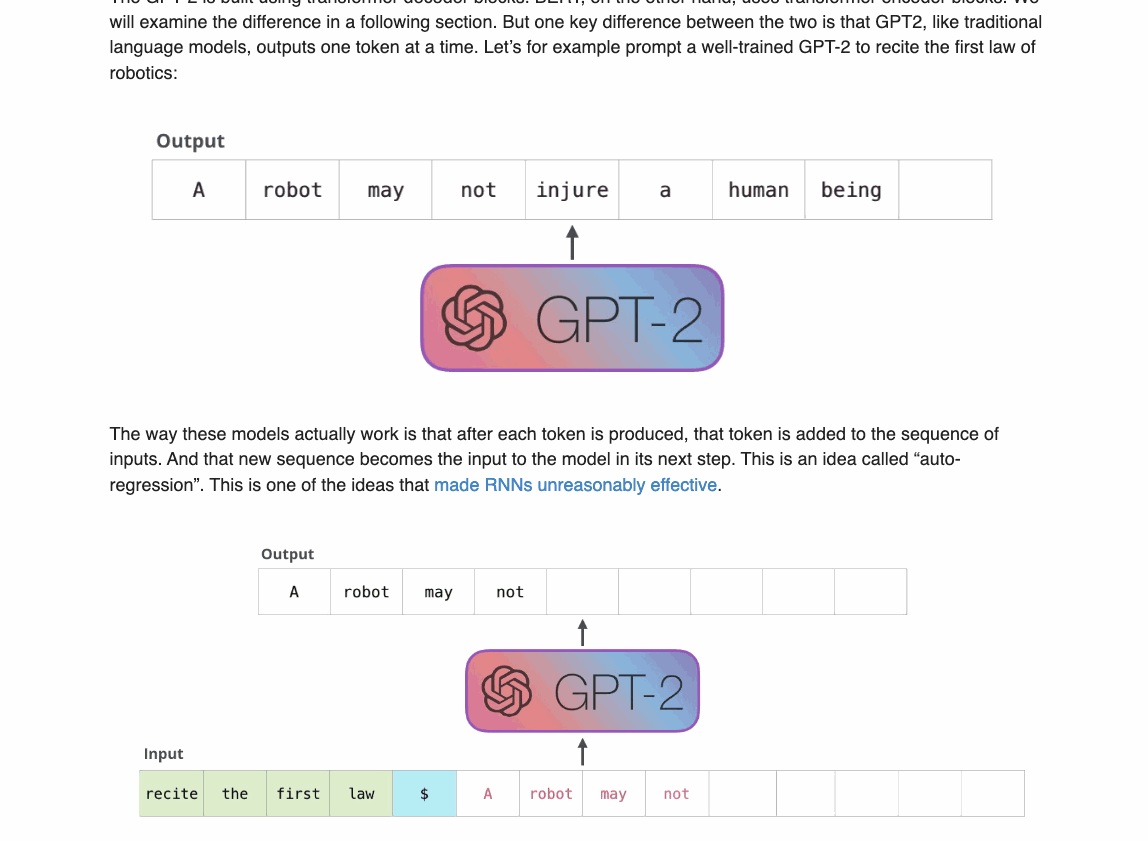Select the lowercase "a" token before "human"
1148x841 pixels.
tap(665, 190)
